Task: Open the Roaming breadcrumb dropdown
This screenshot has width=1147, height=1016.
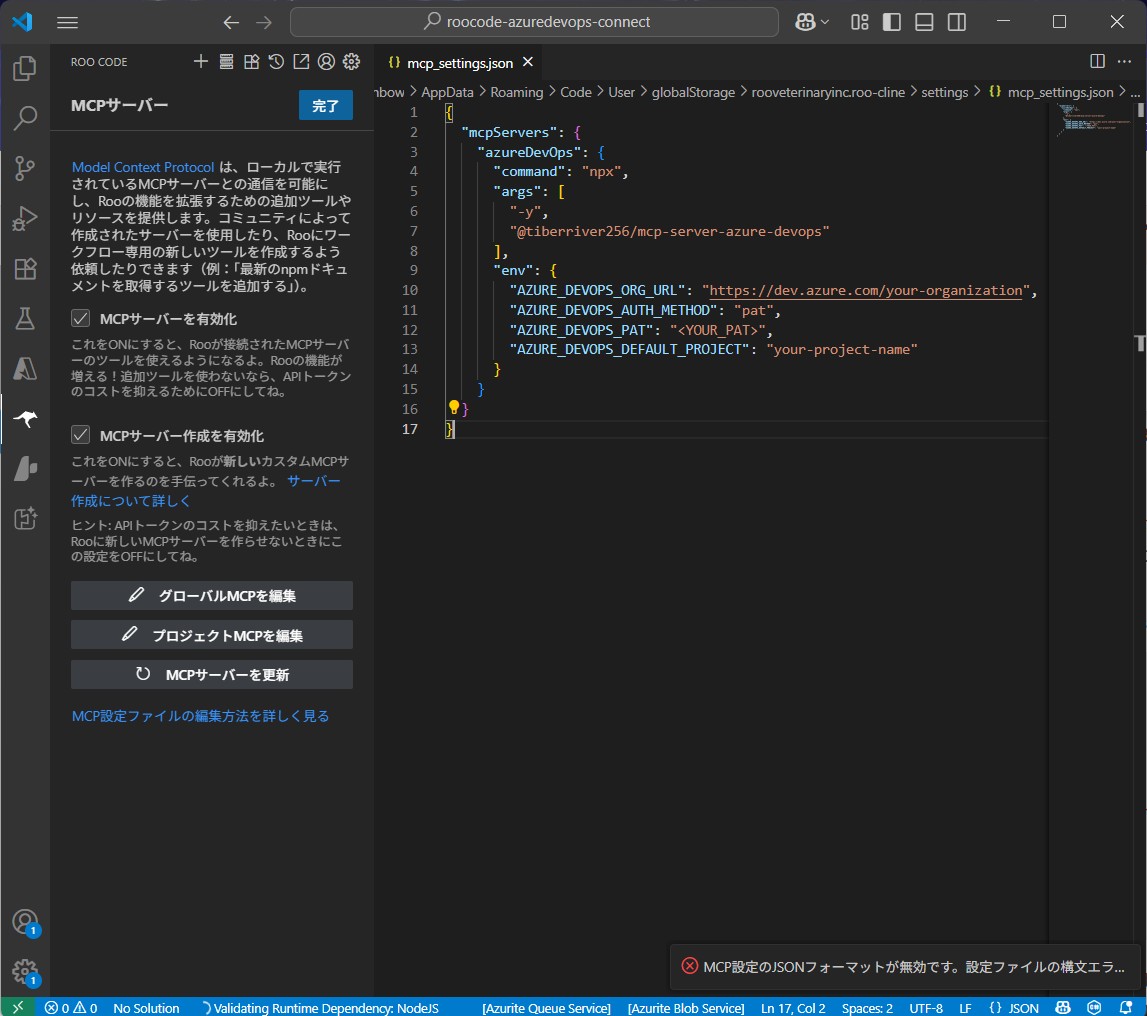Action: [x=516, y=92]
